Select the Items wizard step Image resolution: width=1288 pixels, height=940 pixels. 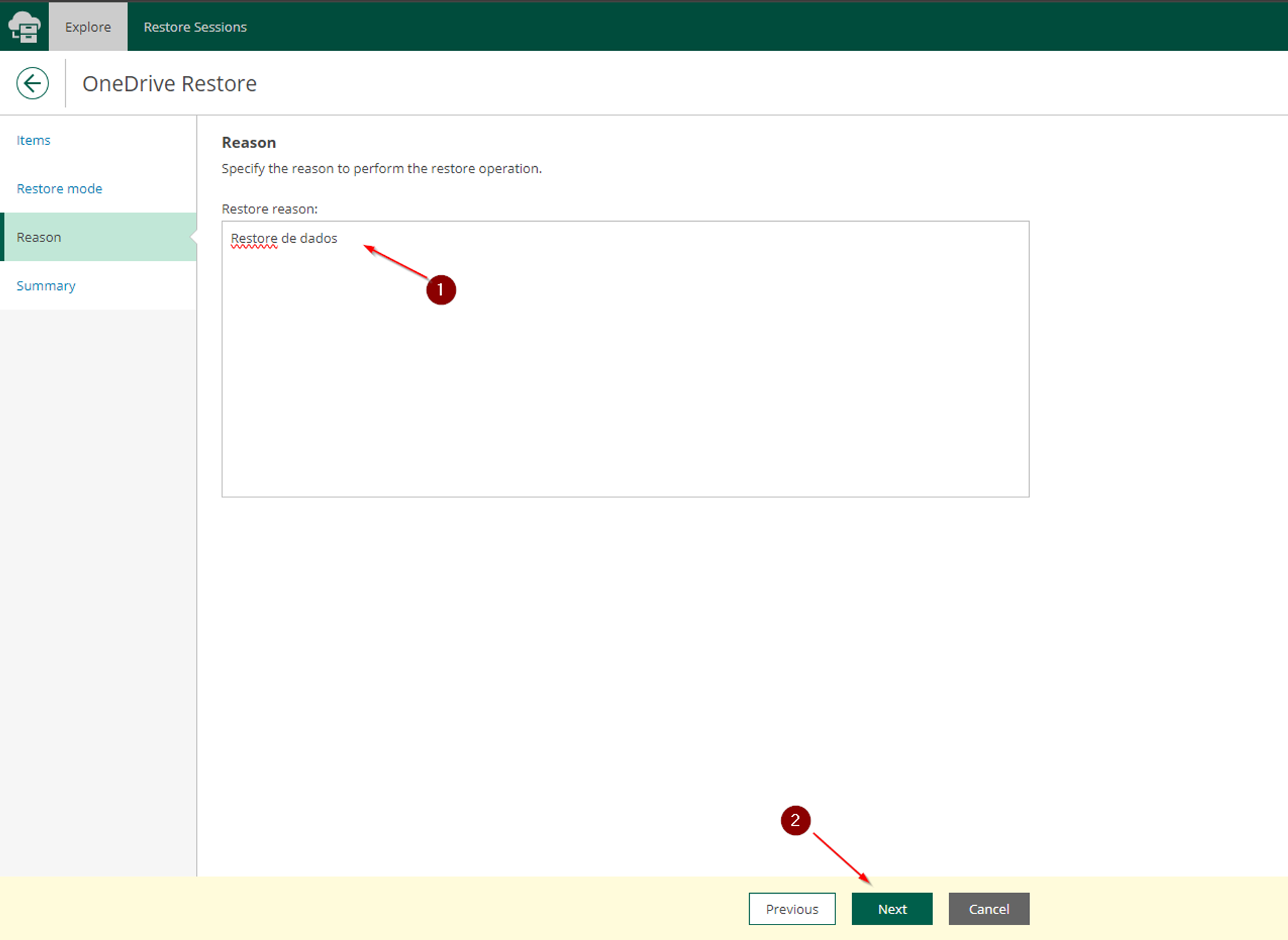pyautogui.click(x=33, y=140)
